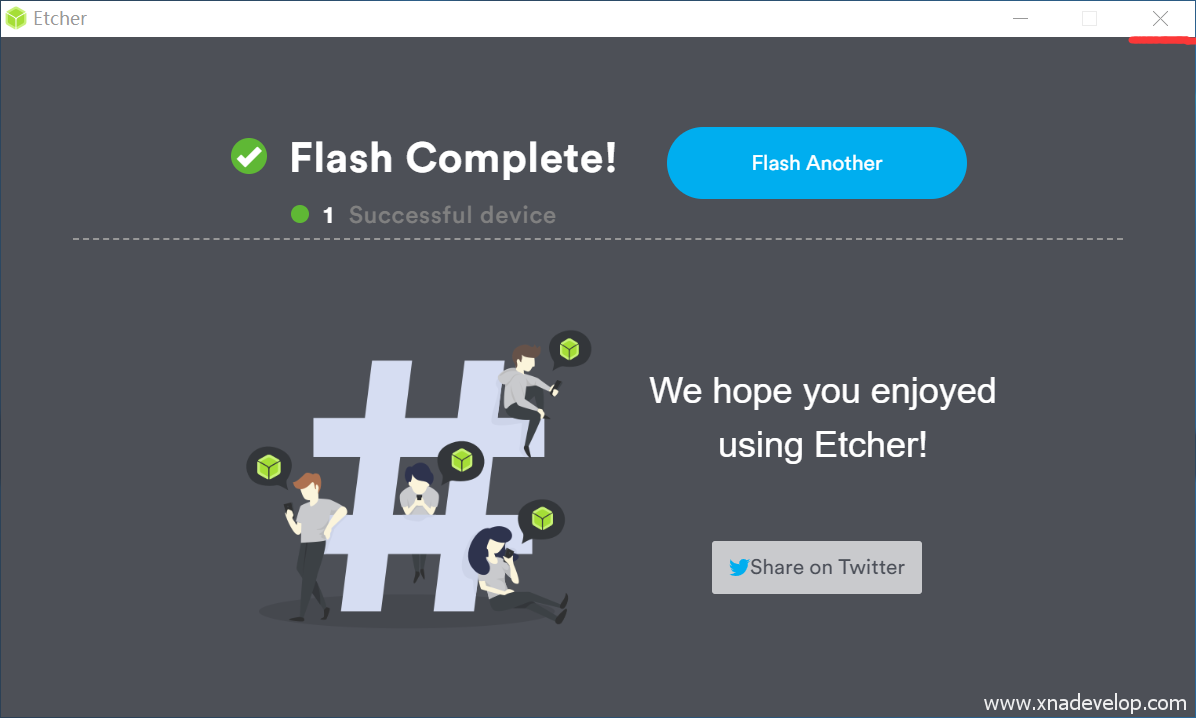This screenshot has height=718, width=1196.
Task: Close the Etcher window
Action: (x=1160, y=18)
